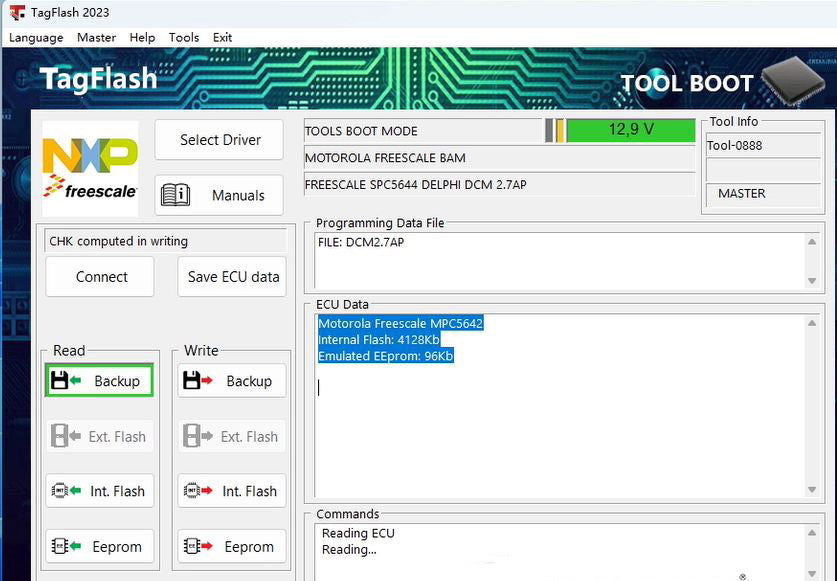
Task: Click Commands scrollbar up arrow
Action: (812, 532)
